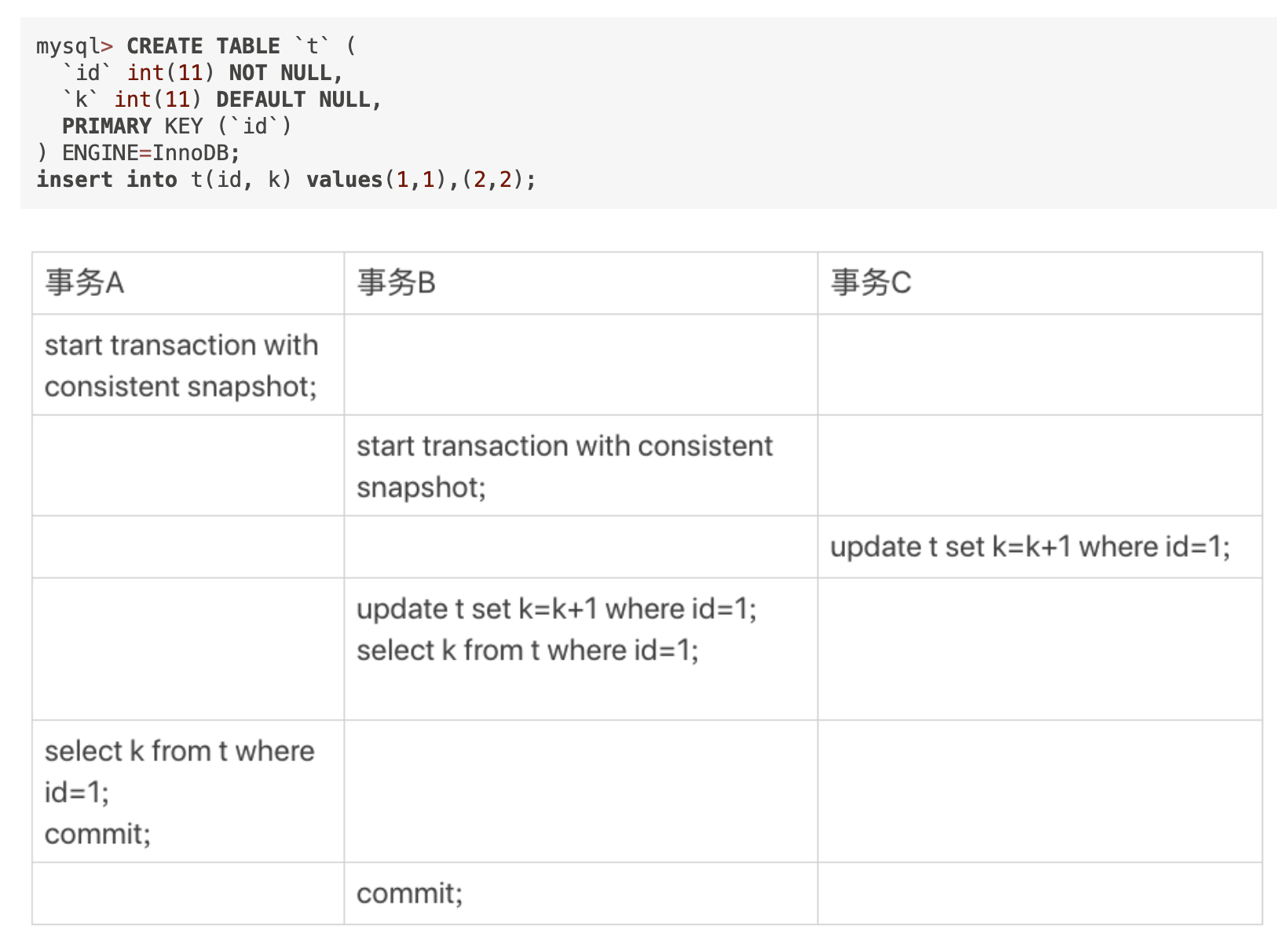Click the update statement in 事务B column

556,609
